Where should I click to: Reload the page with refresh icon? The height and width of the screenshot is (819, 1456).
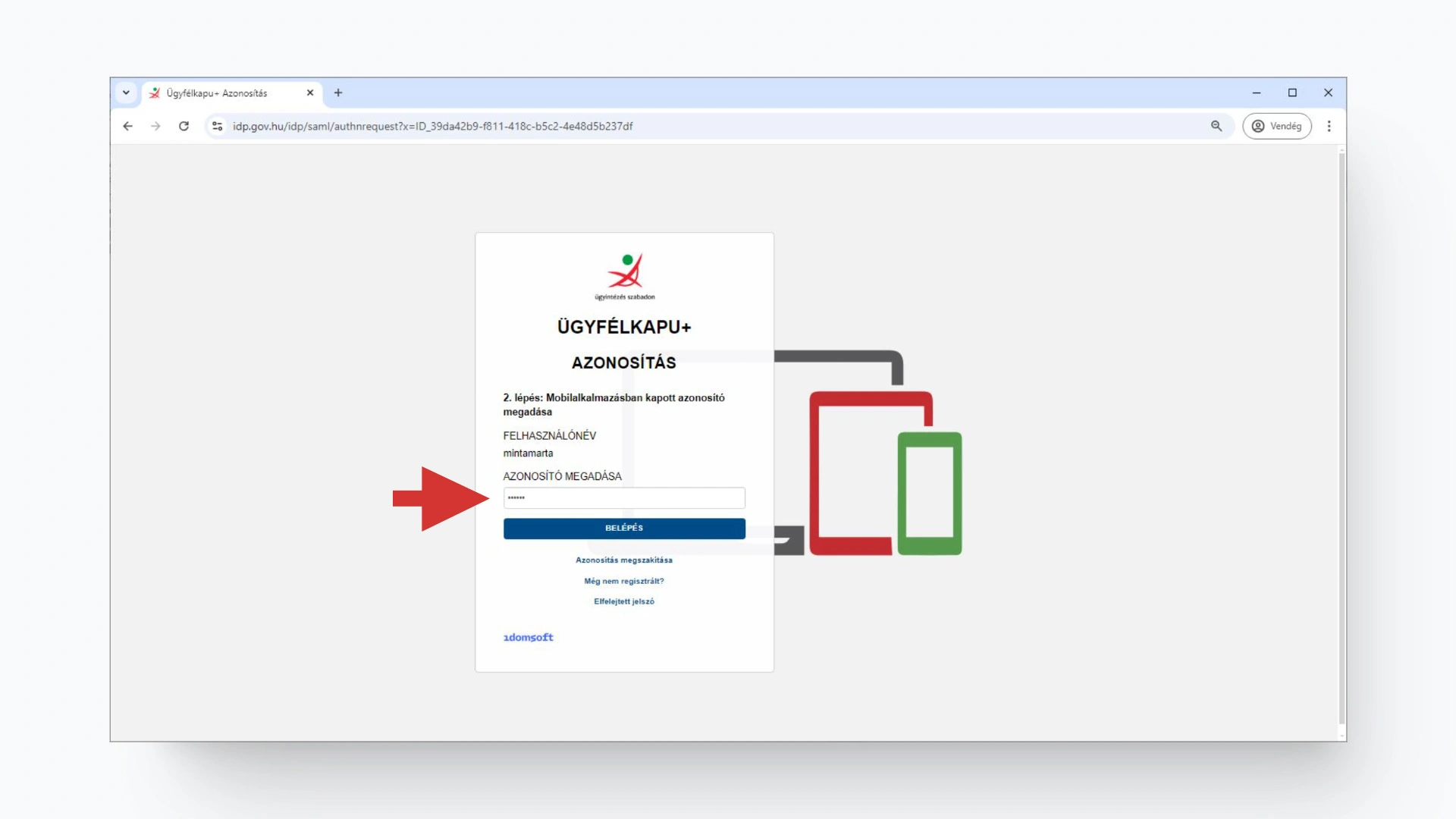pos(184,126)
